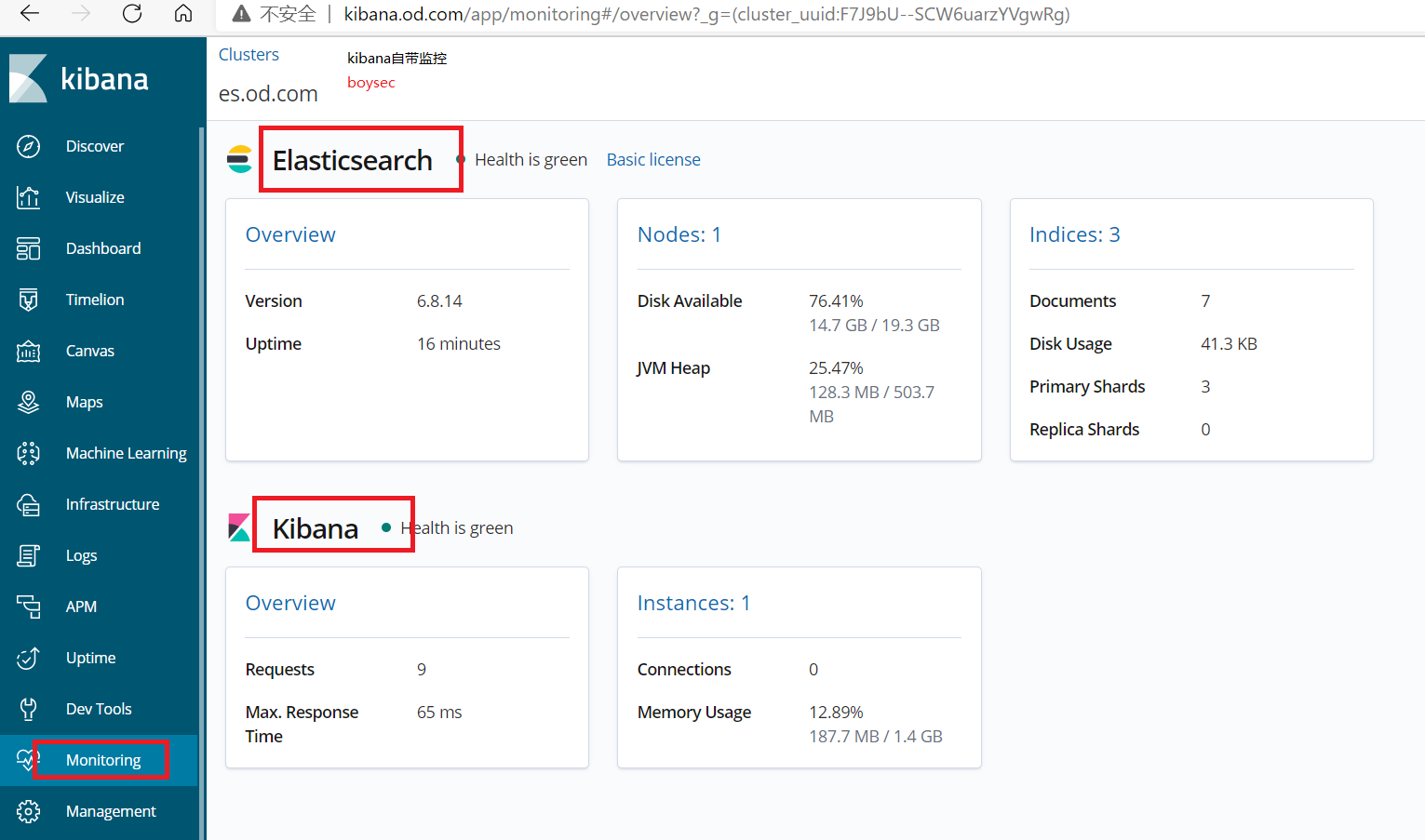Click the Connections label

coord(684,670)
